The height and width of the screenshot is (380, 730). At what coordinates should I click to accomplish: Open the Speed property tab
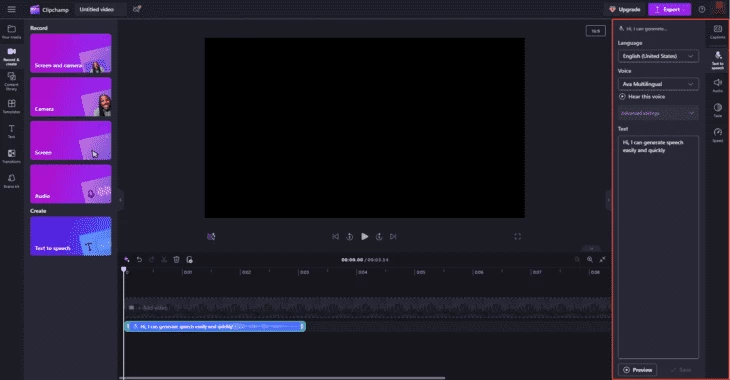pyautogui.click(x=717, y=135)
